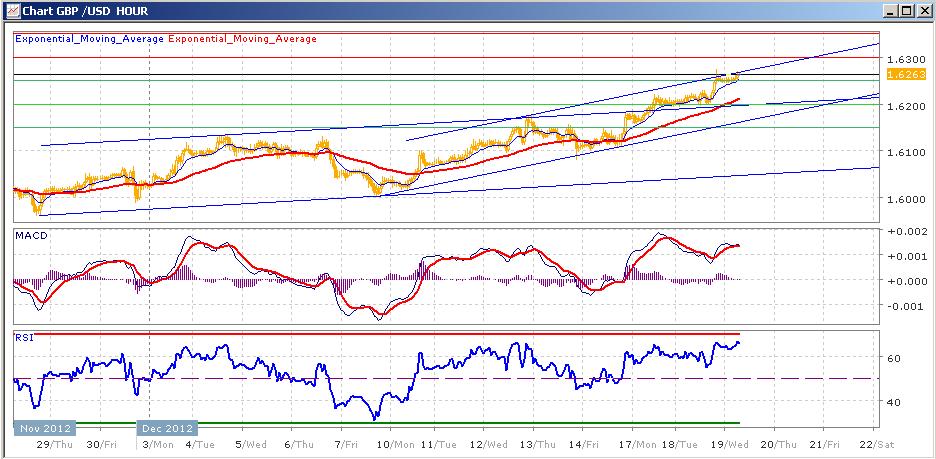Click the RSI 40 scale value
Image resolution: width=936 pixels, height=459 pixels.
(x=895, y=402)
